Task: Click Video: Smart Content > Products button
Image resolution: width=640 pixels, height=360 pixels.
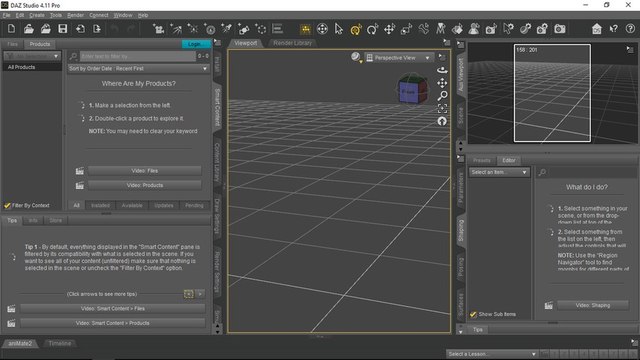Action: tap(113, 323)
